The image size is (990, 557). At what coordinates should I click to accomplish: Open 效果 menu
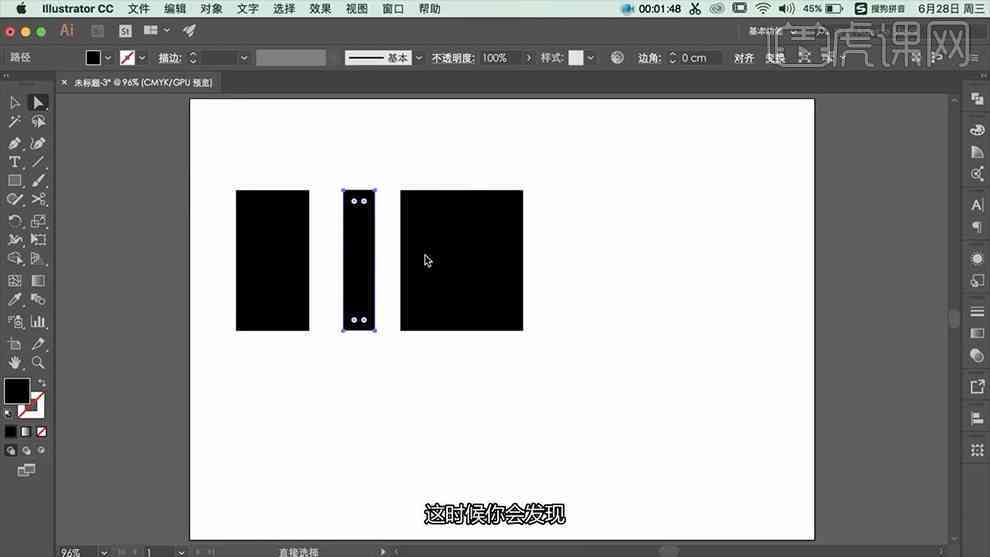(320, 9)
